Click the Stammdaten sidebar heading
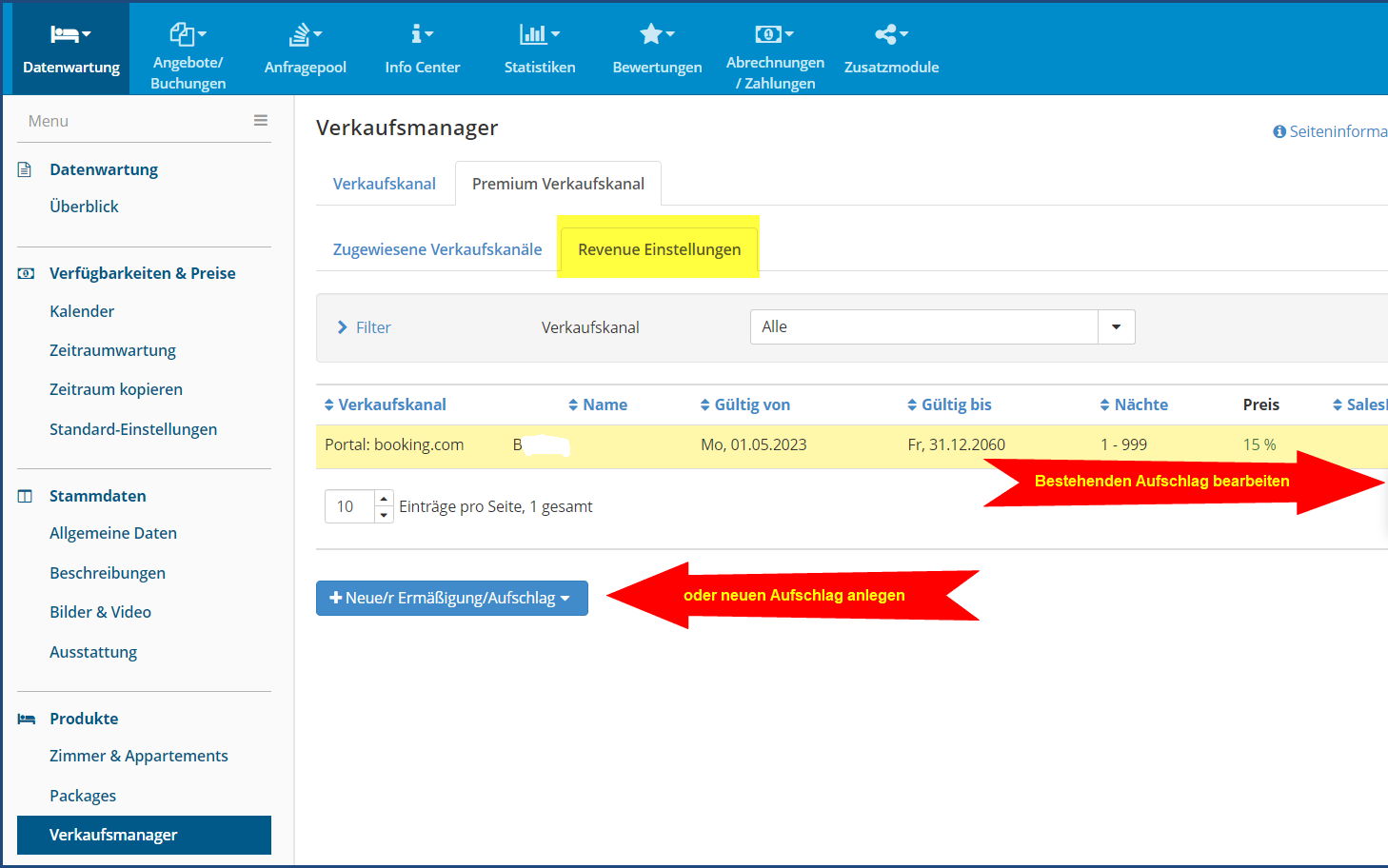 (x=98, y=496)
